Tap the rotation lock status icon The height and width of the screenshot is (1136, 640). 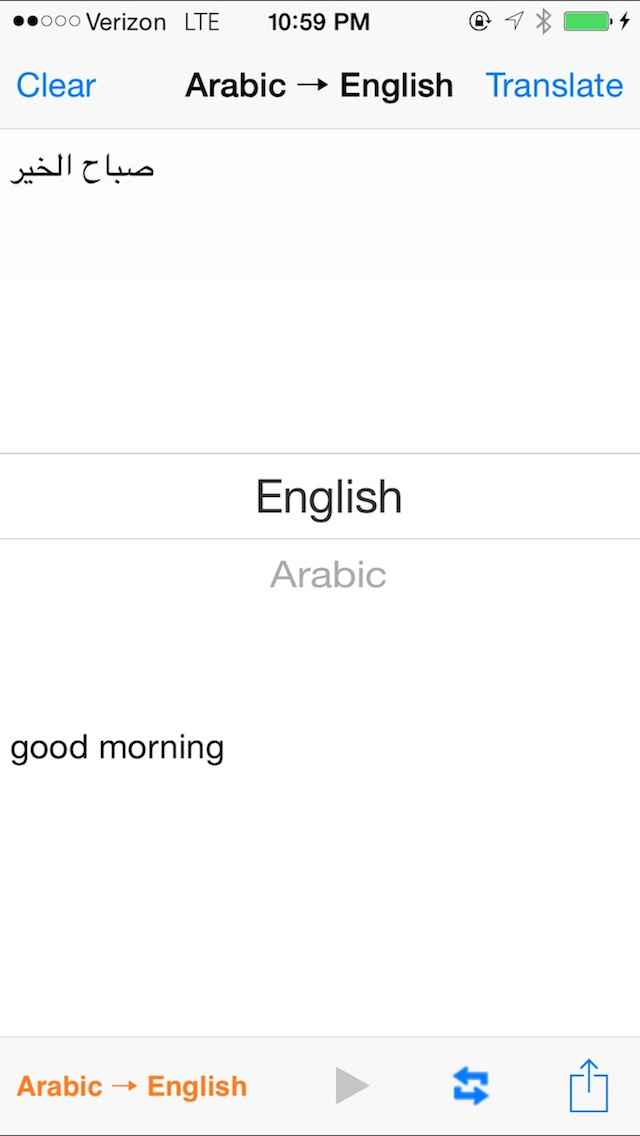pos(479,21)
